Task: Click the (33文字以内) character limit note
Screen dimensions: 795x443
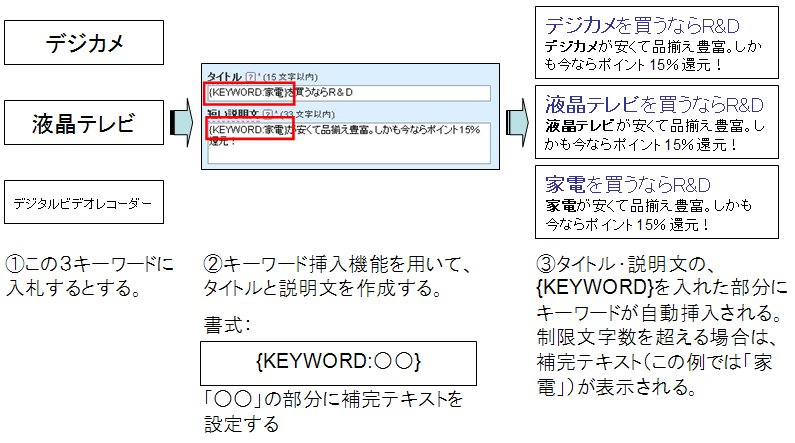Action: click(x=307, y=115)
